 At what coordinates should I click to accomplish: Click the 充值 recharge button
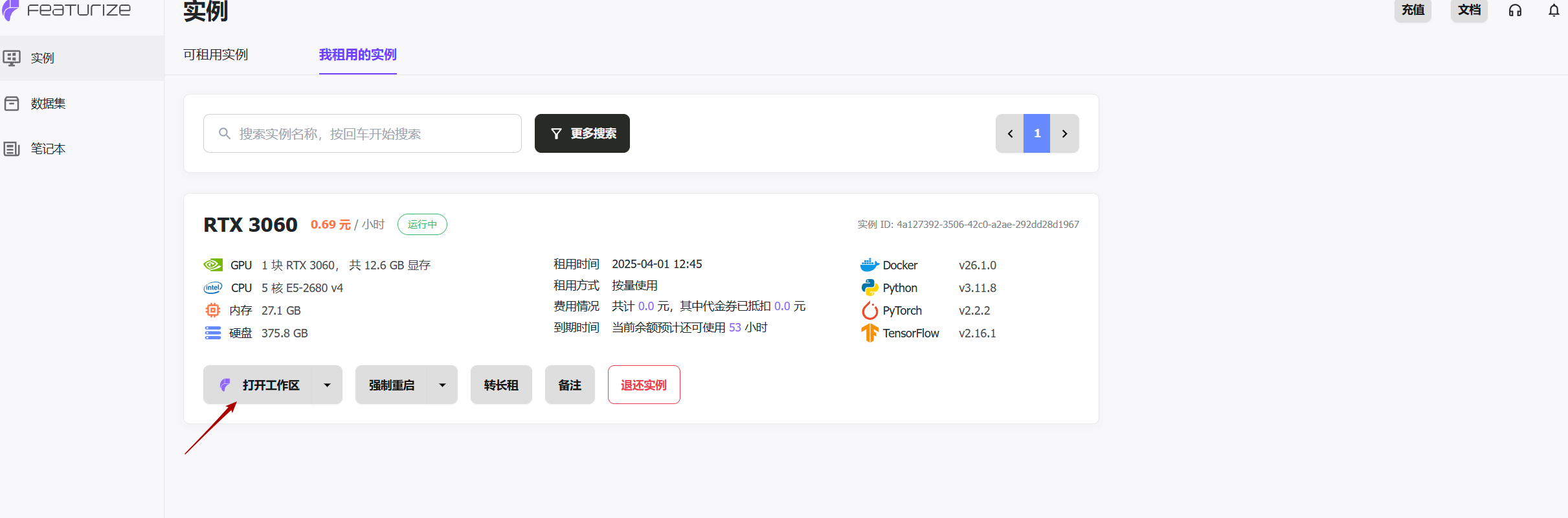1413,10
